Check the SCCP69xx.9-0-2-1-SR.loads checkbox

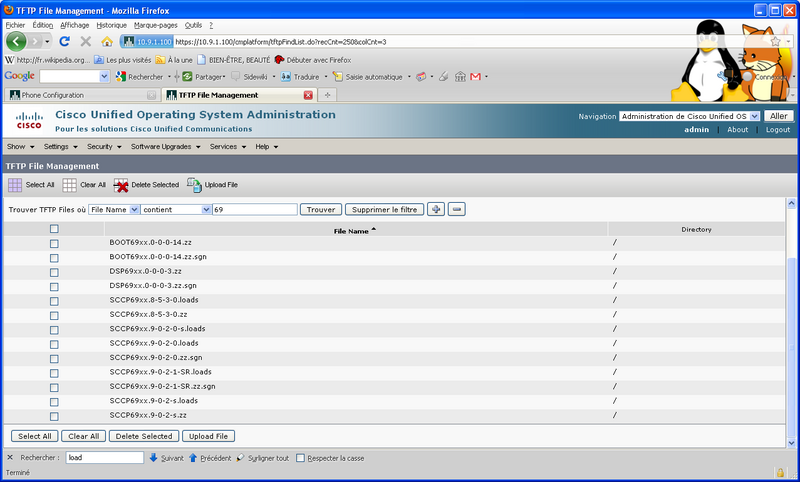pos(54,373)
